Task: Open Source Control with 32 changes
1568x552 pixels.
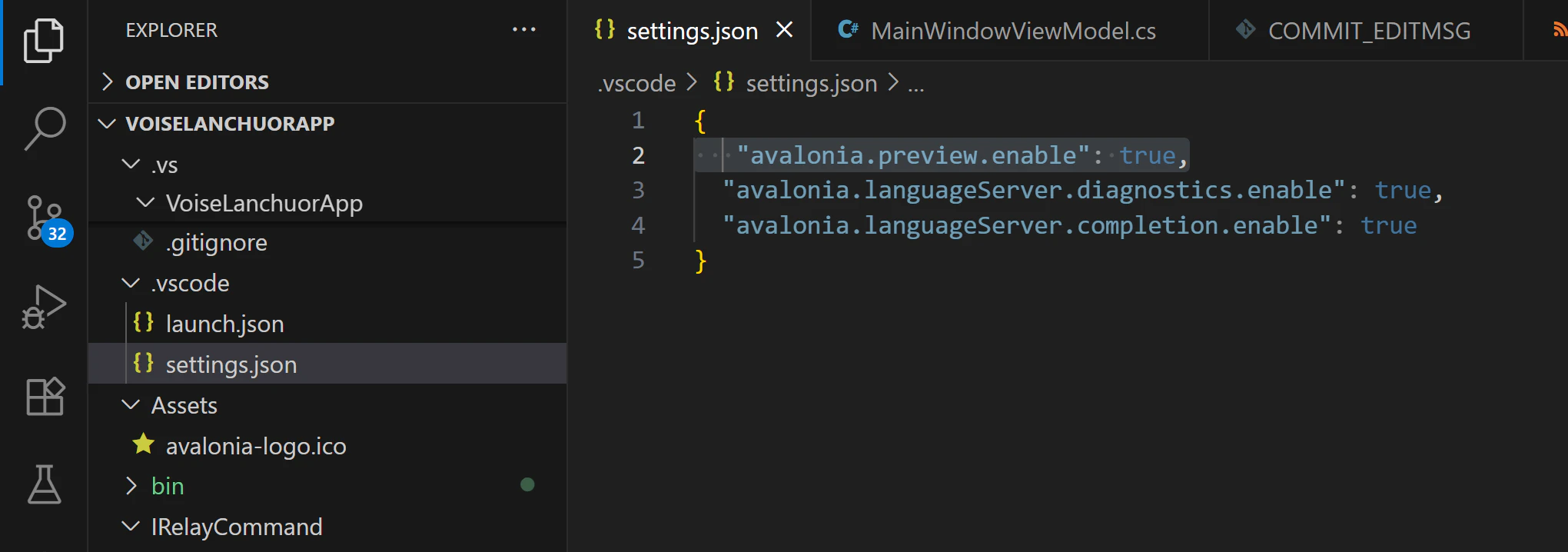Action: pyautogui.click(x=48, y=221)
